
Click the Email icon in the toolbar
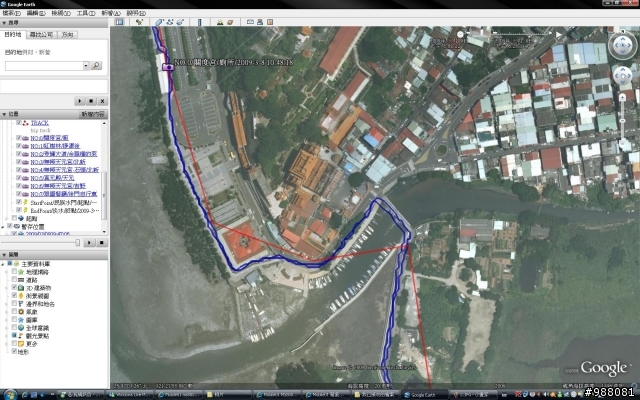click(x=250, y=22)
